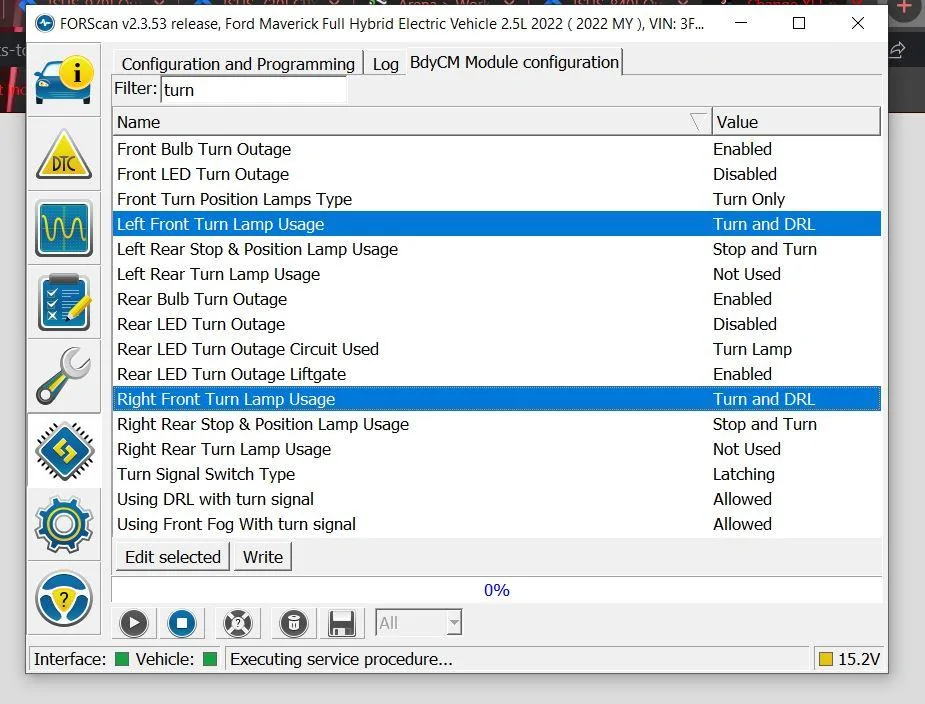Select the Right Rear Turn Lamp Usage row
The image size is (925, 704).
pos(497,449)
